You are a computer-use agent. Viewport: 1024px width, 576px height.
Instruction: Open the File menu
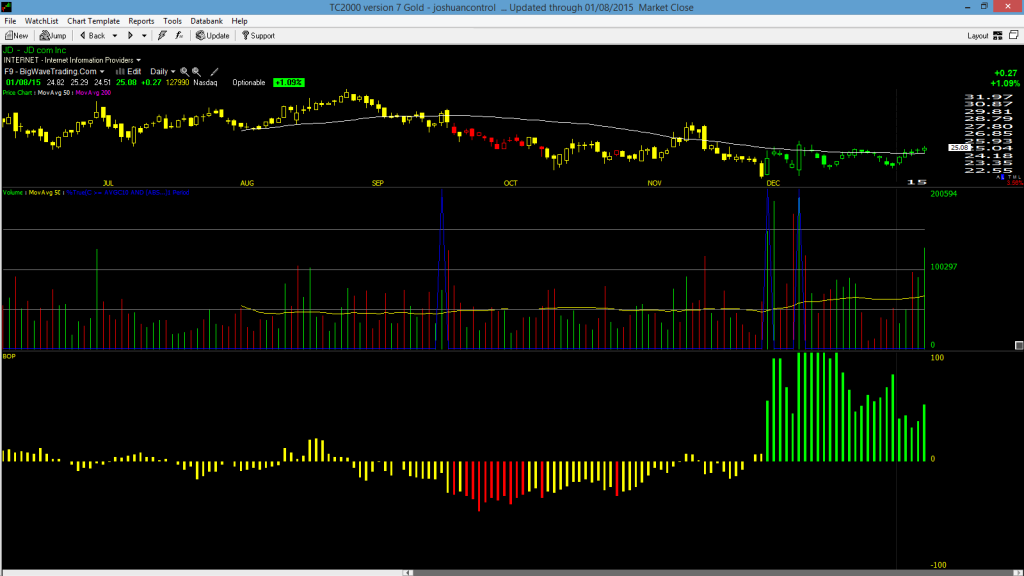(x=10, y=21)
